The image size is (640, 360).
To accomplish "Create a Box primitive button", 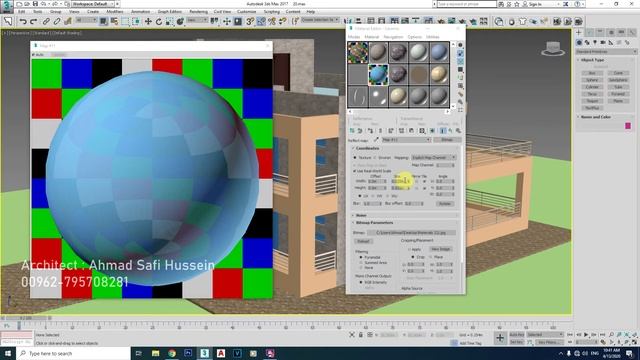I will pyautogui.click(x=592, y=73).
